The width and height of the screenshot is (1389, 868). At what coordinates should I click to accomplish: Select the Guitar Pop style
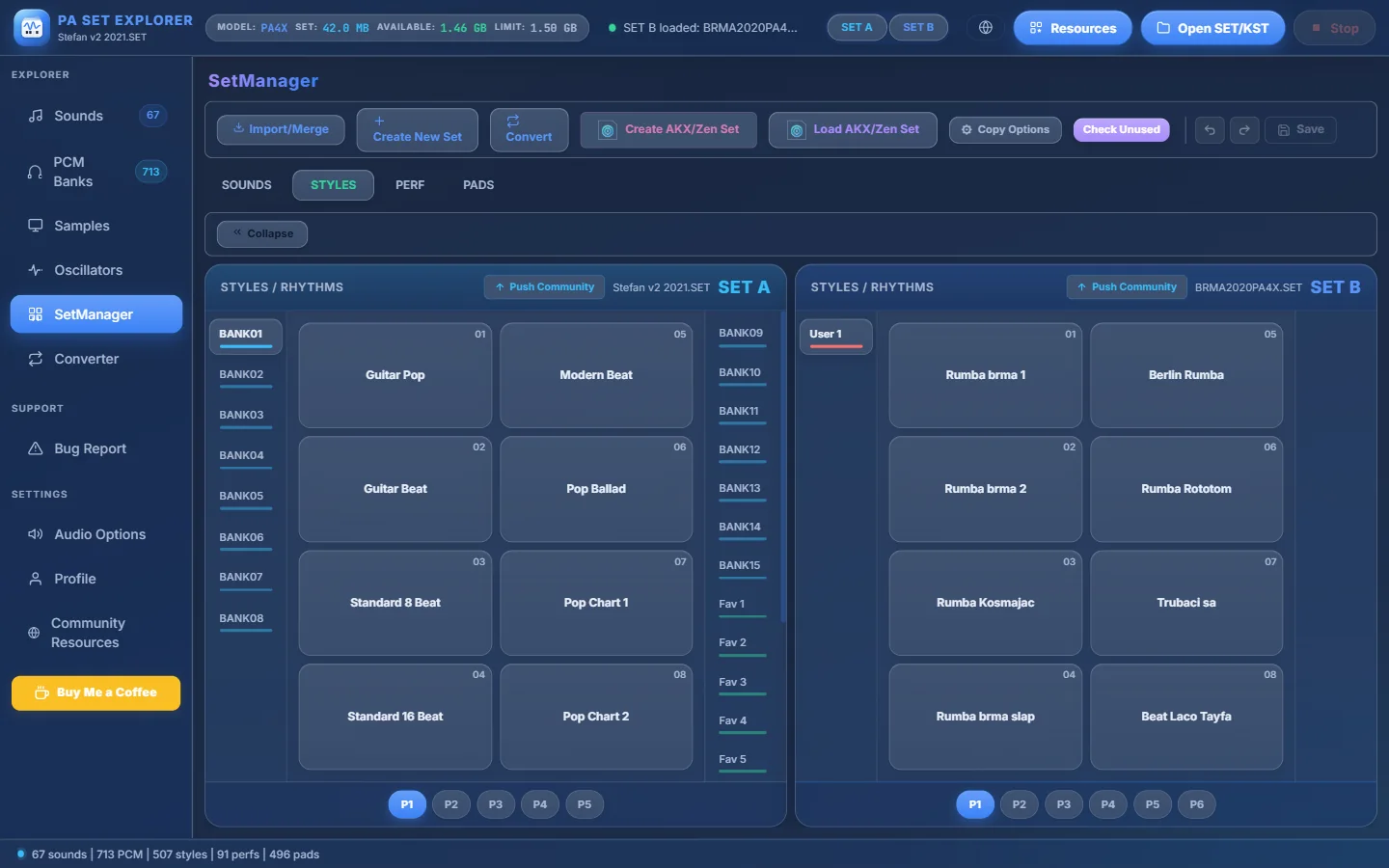click(x=395, y=375)
